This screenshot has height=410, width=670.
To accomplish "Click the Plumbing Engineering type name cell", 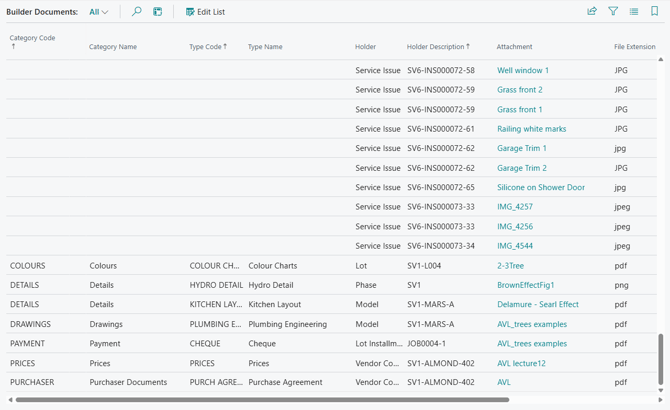I will pyautogui.click(x=288, y=324).
